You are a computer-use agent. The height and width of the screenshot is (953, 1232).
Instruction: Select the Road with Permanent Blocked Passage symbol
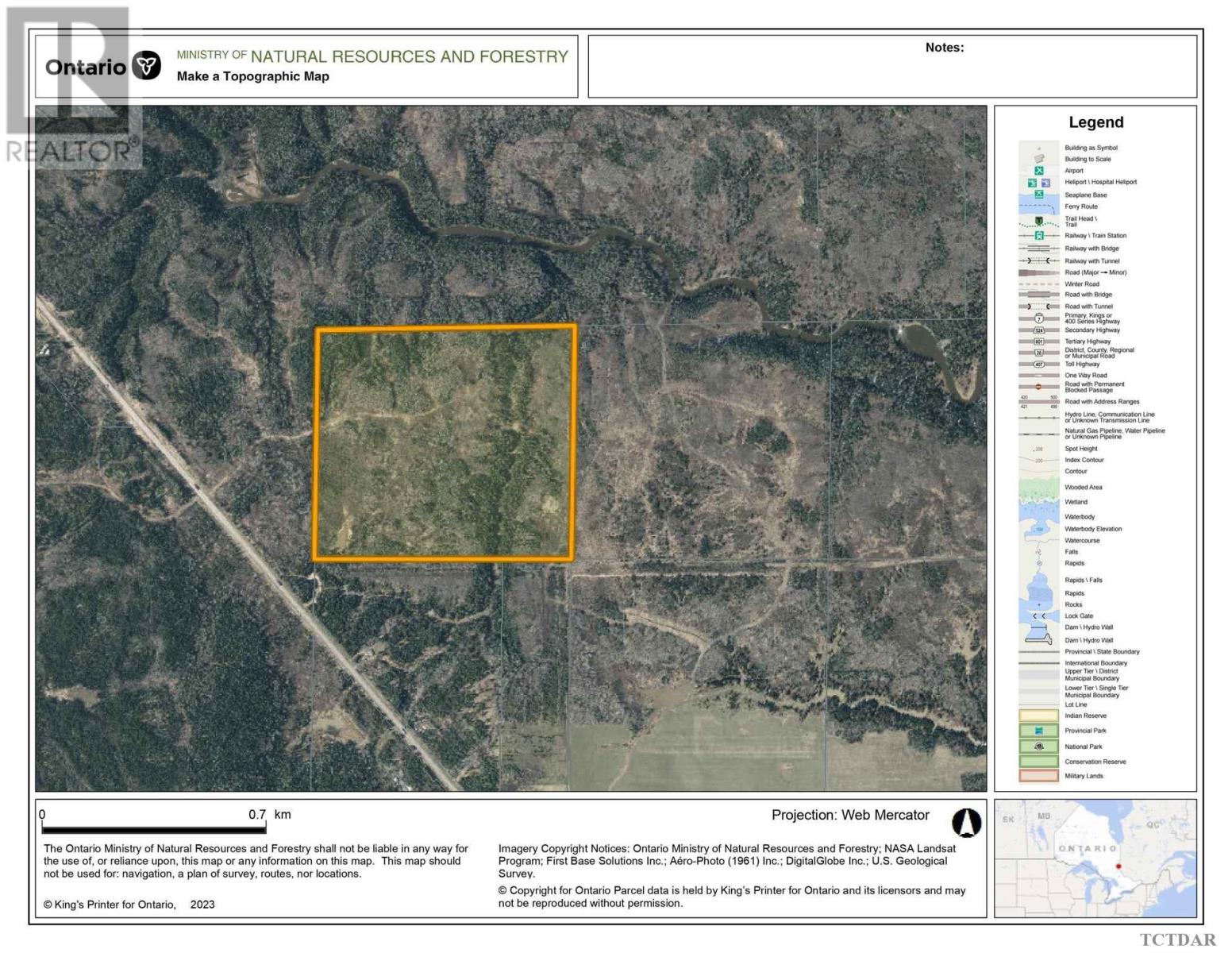click(1038, 386)
